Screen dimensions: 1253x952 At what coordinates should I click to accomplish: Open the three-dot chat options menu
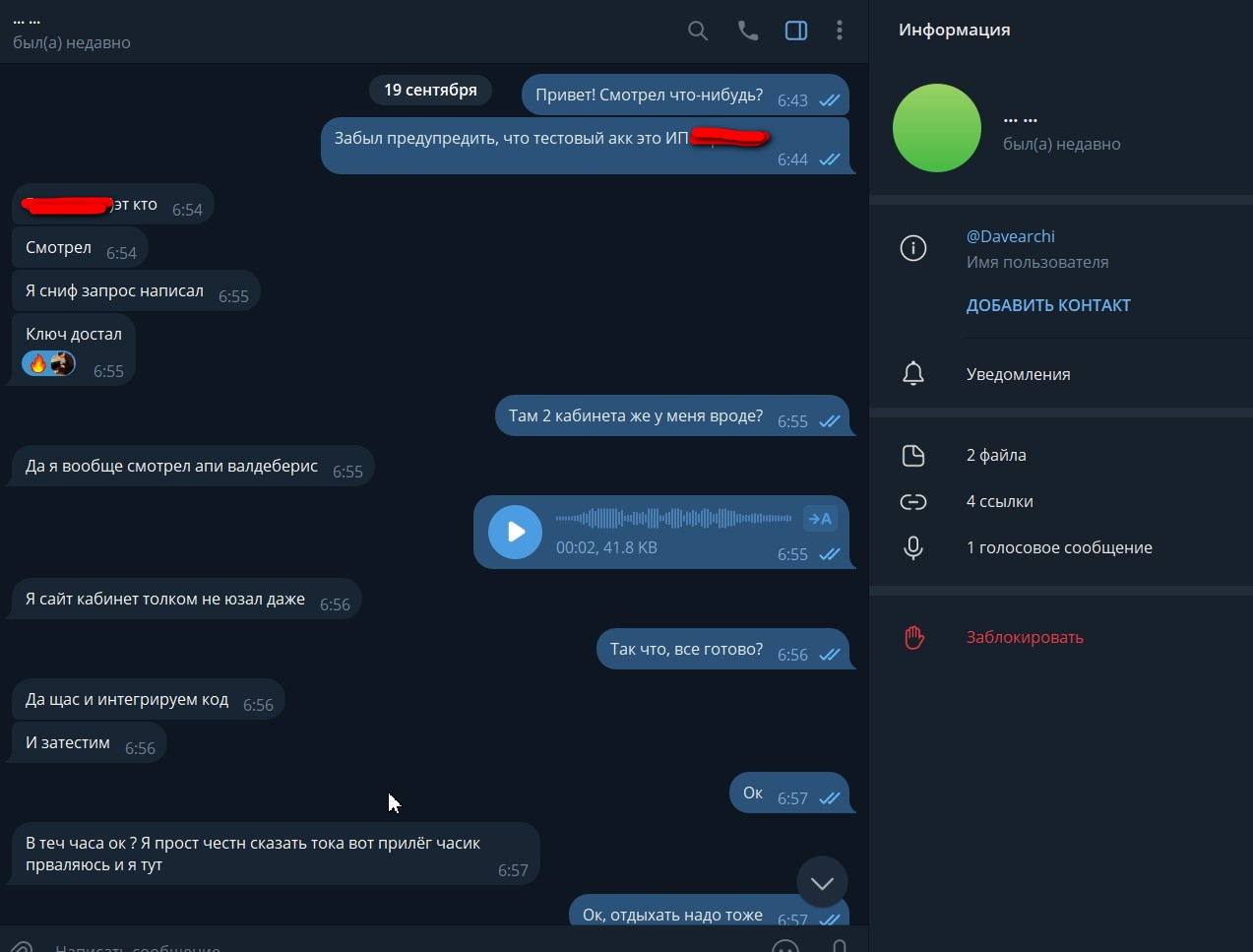pos(840,31)
